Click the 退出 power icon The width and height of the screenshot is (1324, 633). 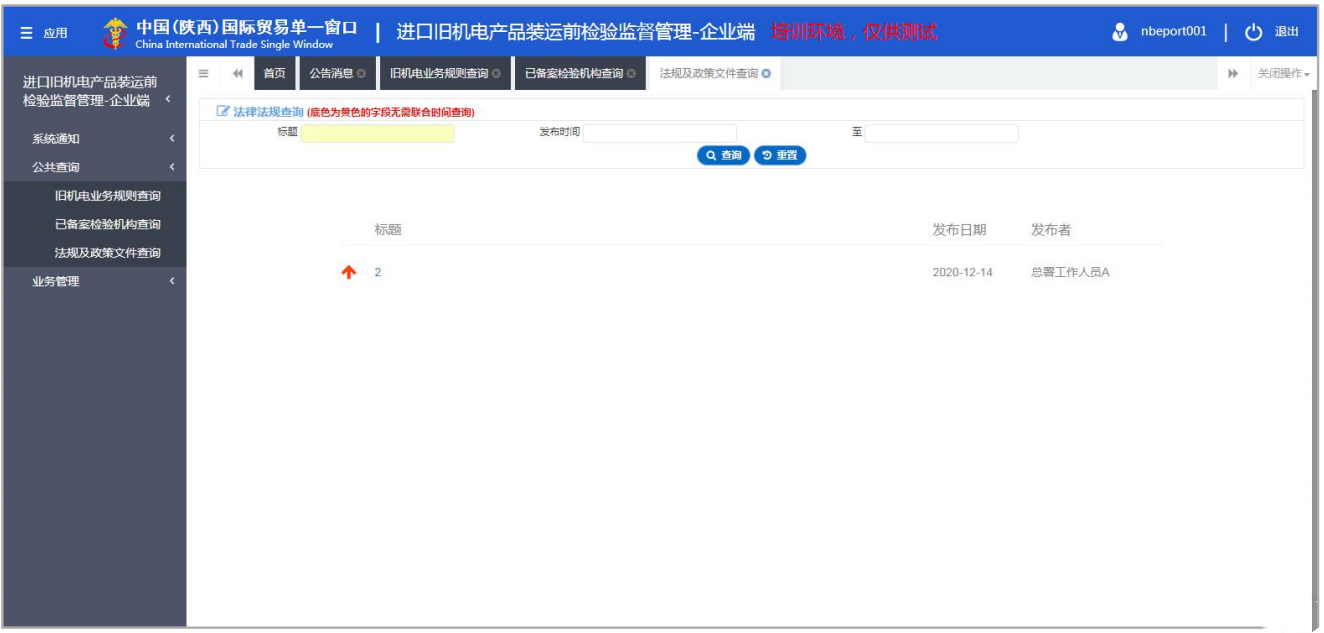click(x=1254, y=32)
